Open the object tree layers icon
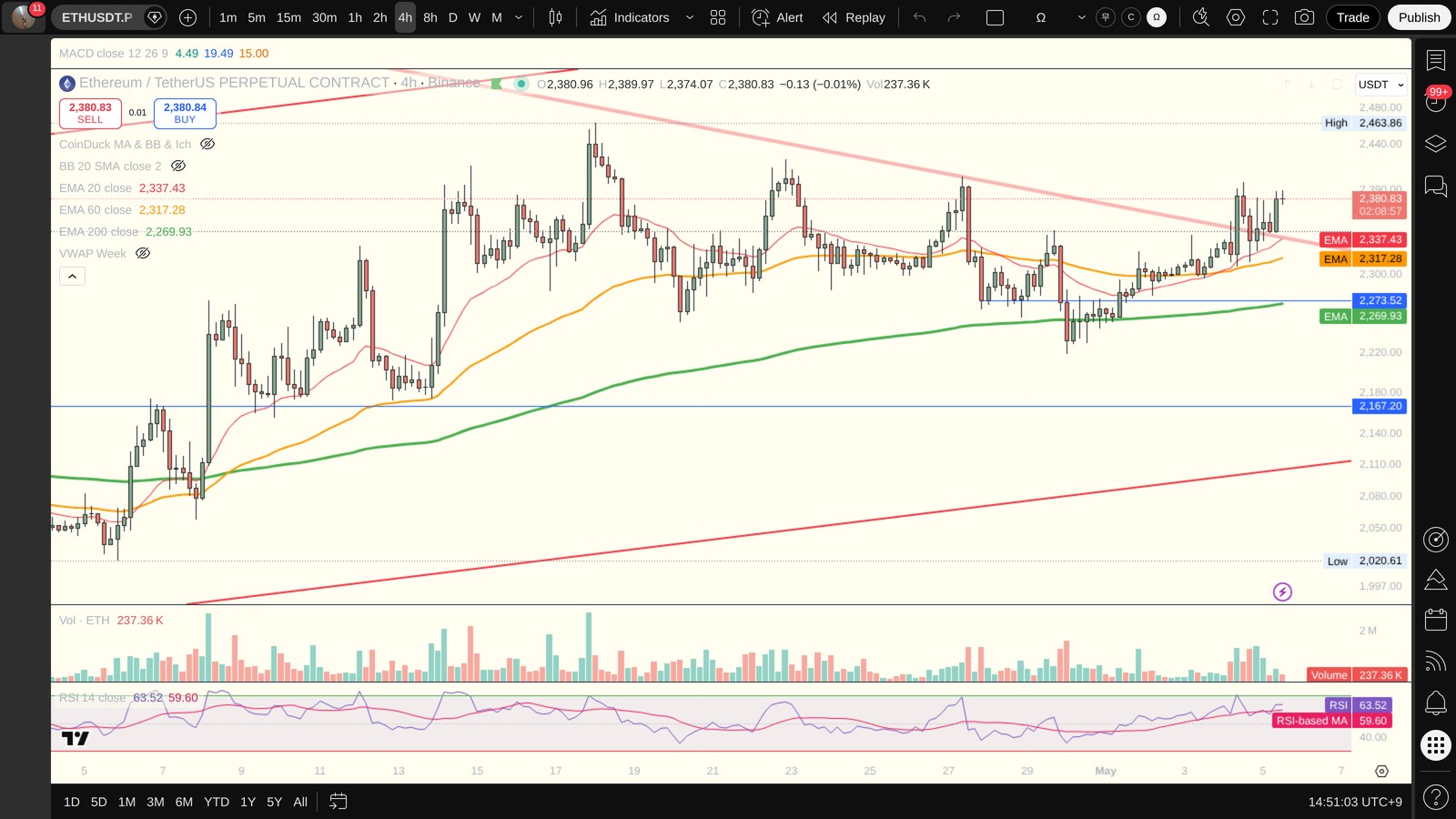 tap(1436, 144)
